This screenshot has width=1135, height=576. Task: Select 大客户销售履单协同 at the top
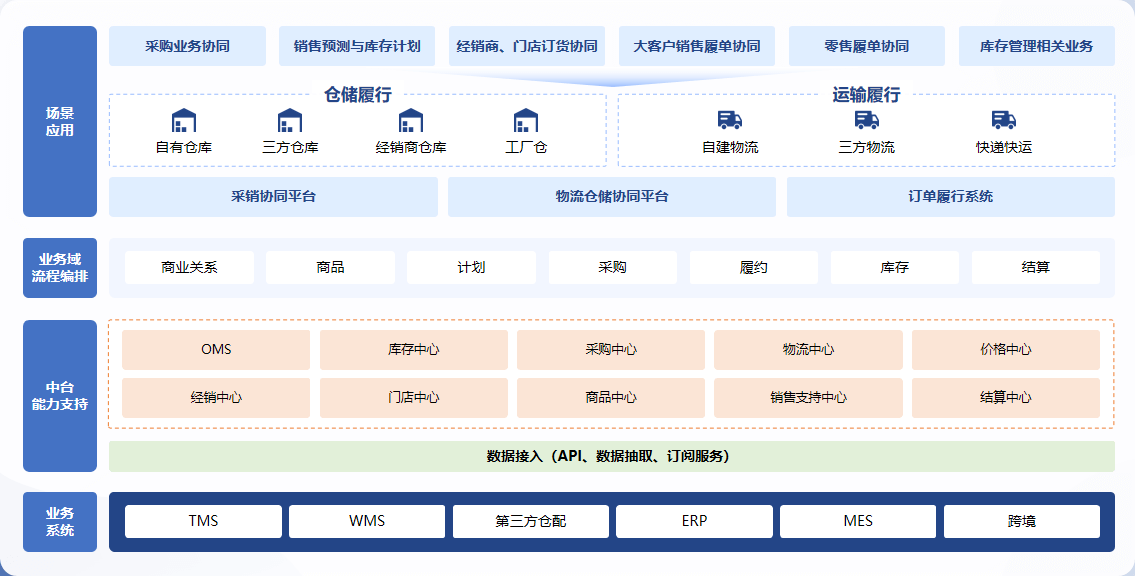click(697, 46)
